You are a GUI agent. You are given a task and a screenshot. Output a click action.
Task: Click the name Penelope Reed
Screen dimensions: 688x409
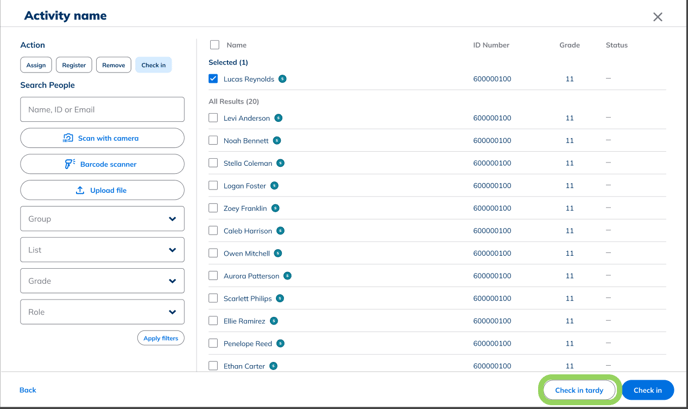248,344
